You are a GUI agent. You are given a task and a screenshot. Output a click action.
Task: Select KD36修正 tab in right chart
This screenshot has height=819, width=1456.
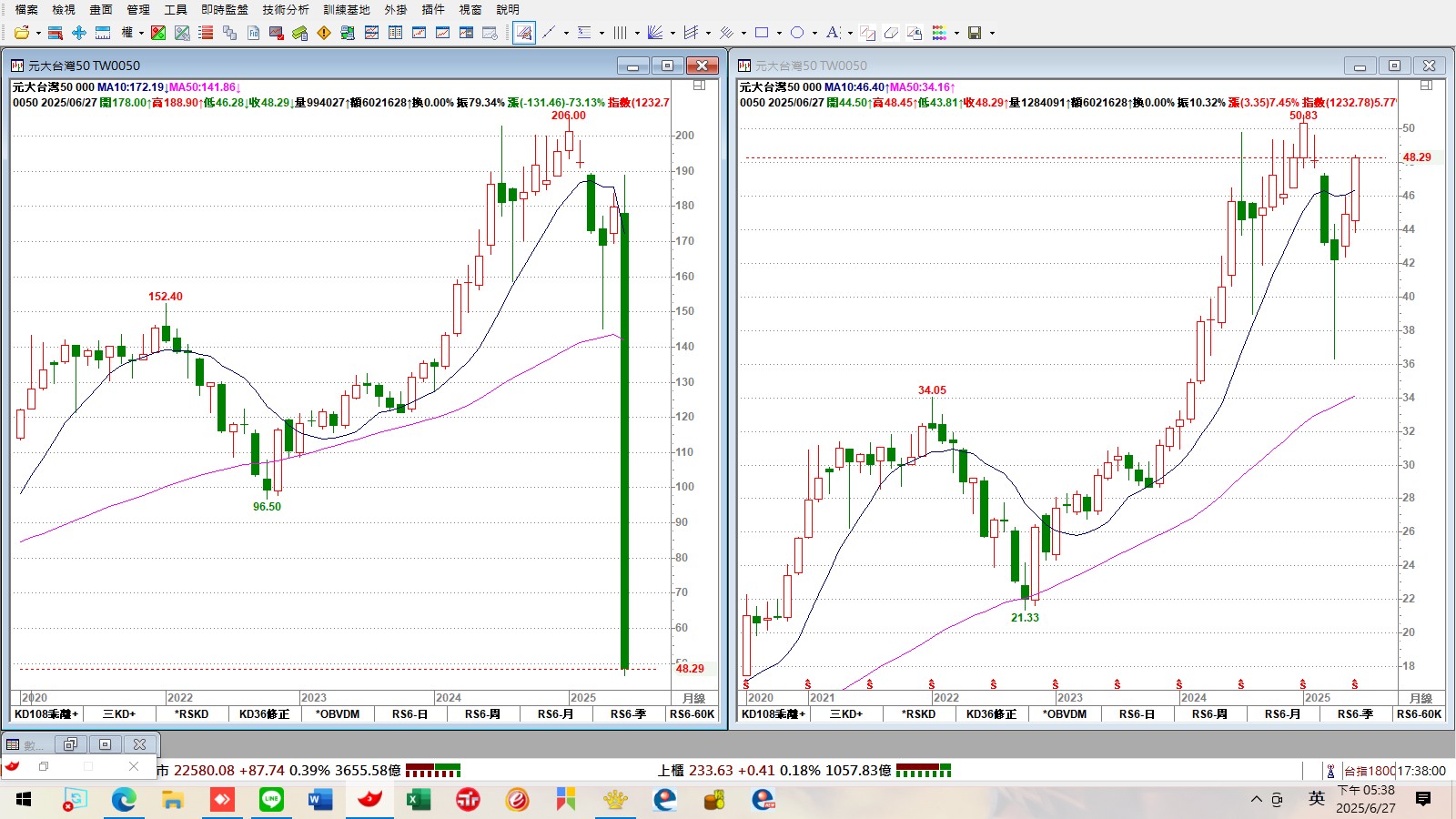pos(992,714)
